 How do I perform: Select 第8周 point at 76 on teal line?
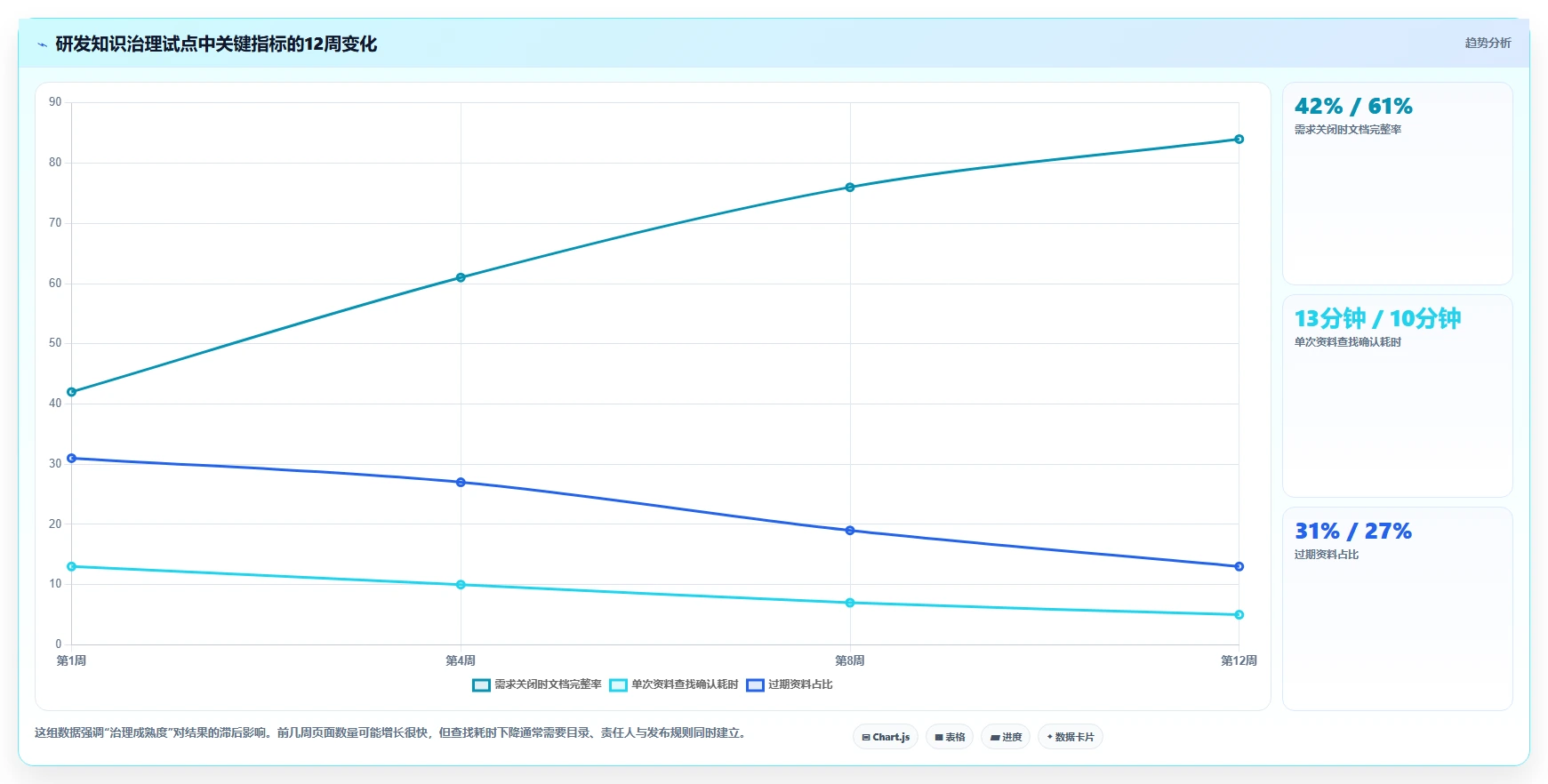(850, 188)
